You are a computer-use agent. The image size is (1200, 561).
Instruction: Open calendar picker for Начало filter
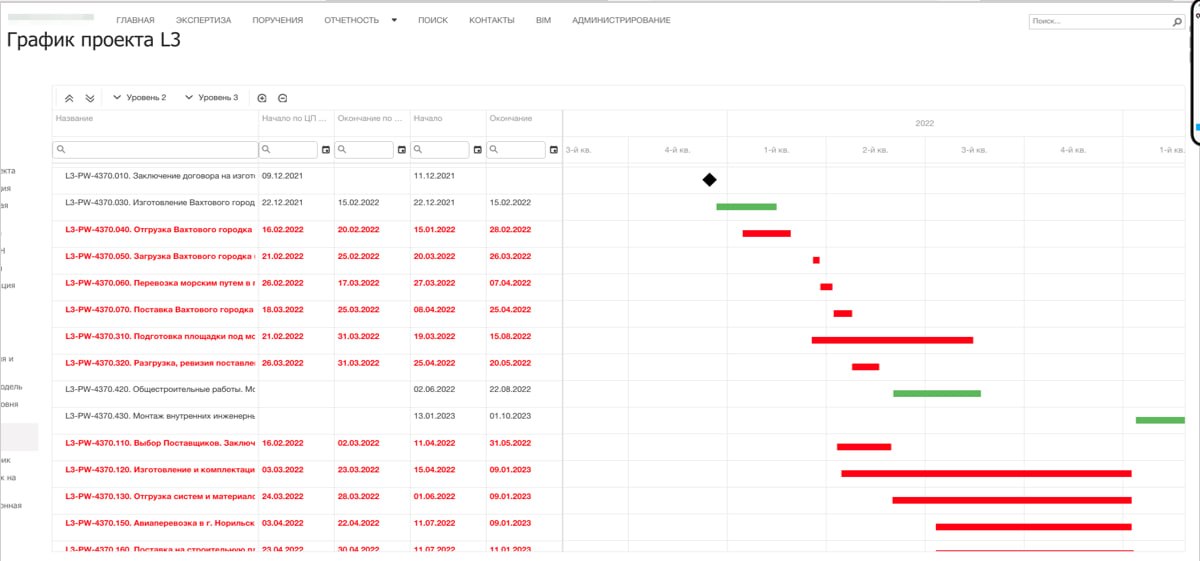pyautogui.click(x=478, y=150)
